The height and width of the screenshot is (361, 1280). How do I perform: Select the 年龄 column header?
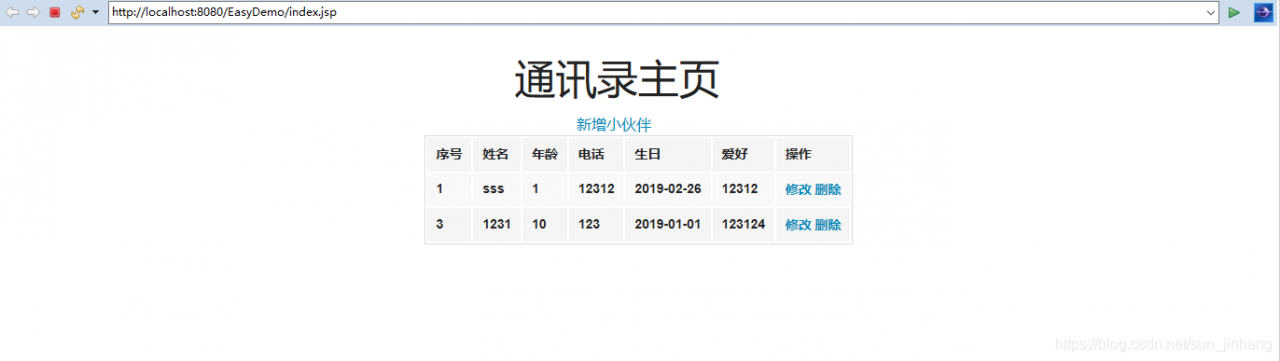coord(545,154)
